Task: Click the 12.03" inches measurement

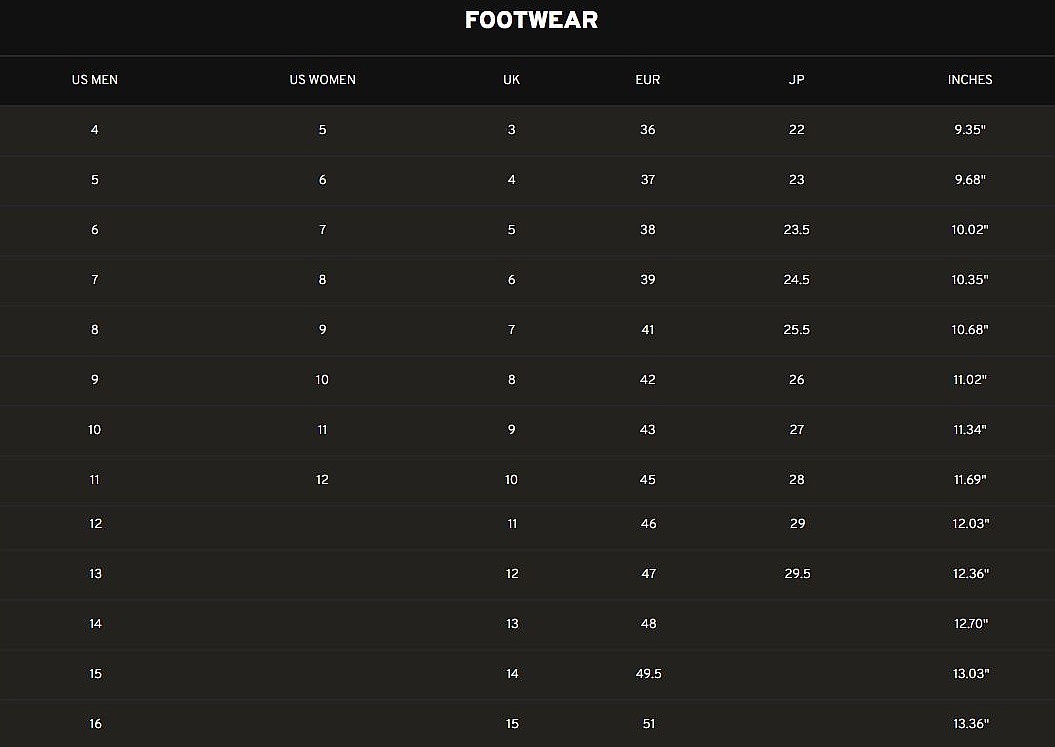Action: [971, 524]
